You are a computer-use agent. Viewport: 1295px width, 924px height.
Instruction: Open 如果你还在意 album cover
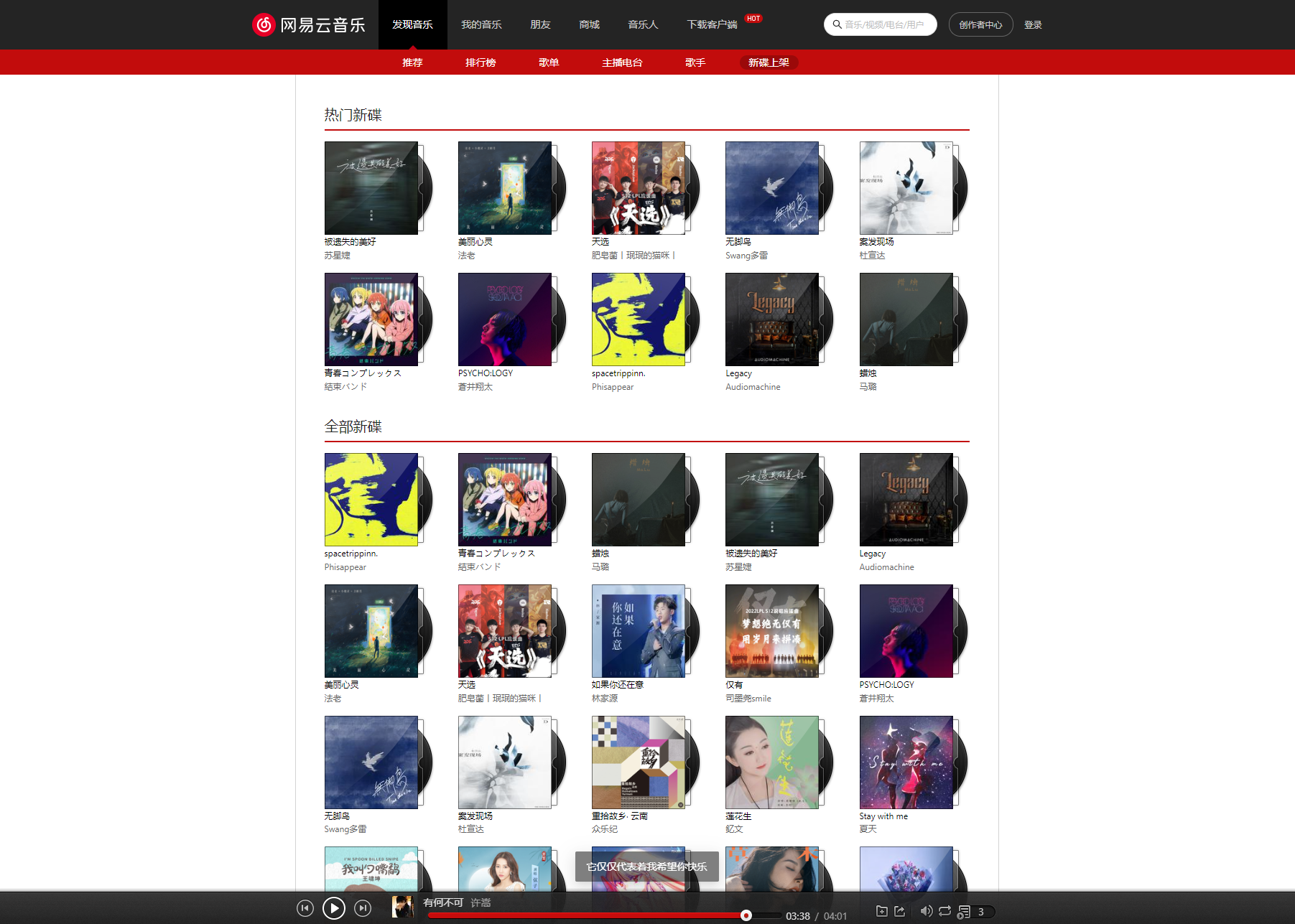638,631
